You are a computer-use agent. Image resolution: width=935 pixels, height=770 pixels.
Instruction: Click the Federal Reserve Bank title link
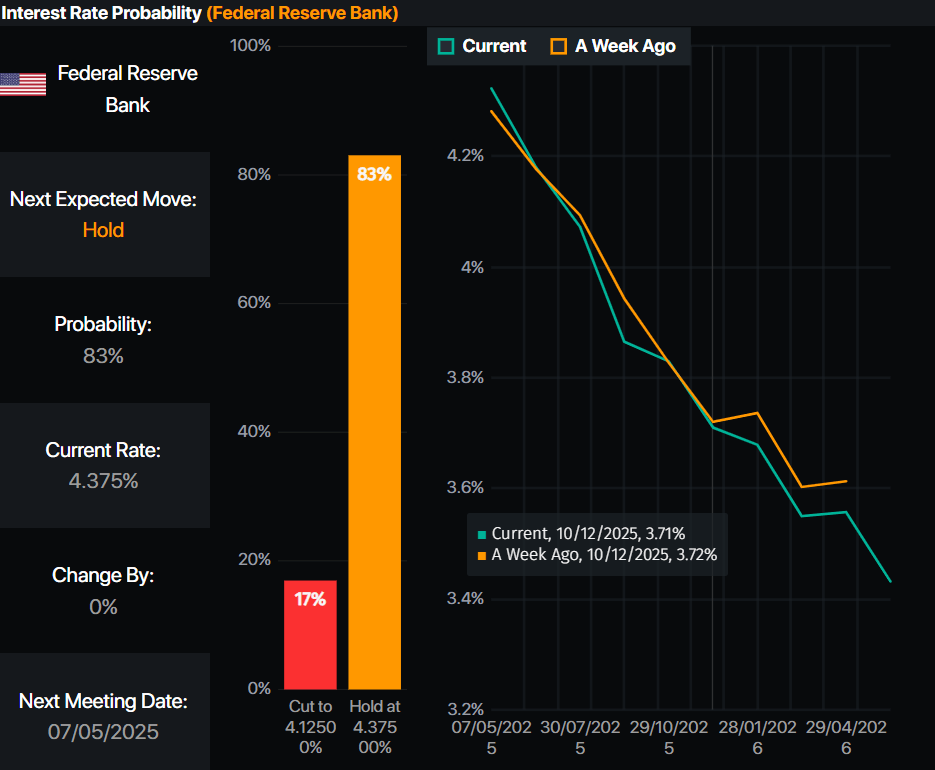[x=302, y=13]
